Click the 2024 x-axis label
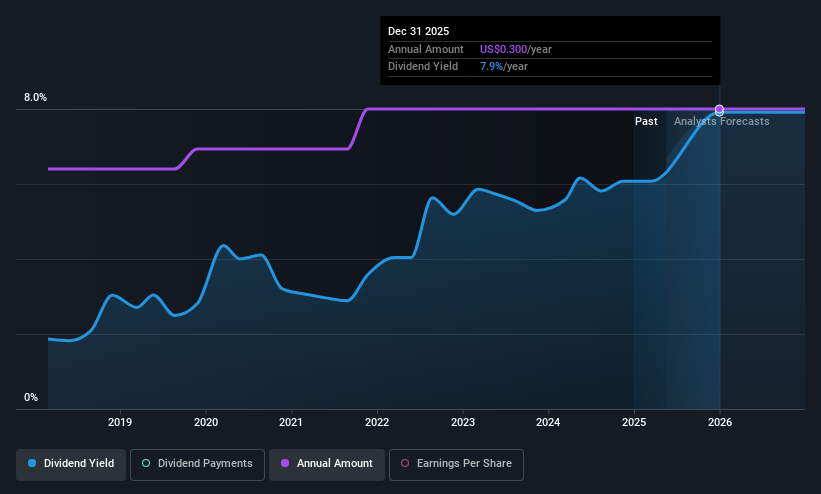 [x=548, y=422]
